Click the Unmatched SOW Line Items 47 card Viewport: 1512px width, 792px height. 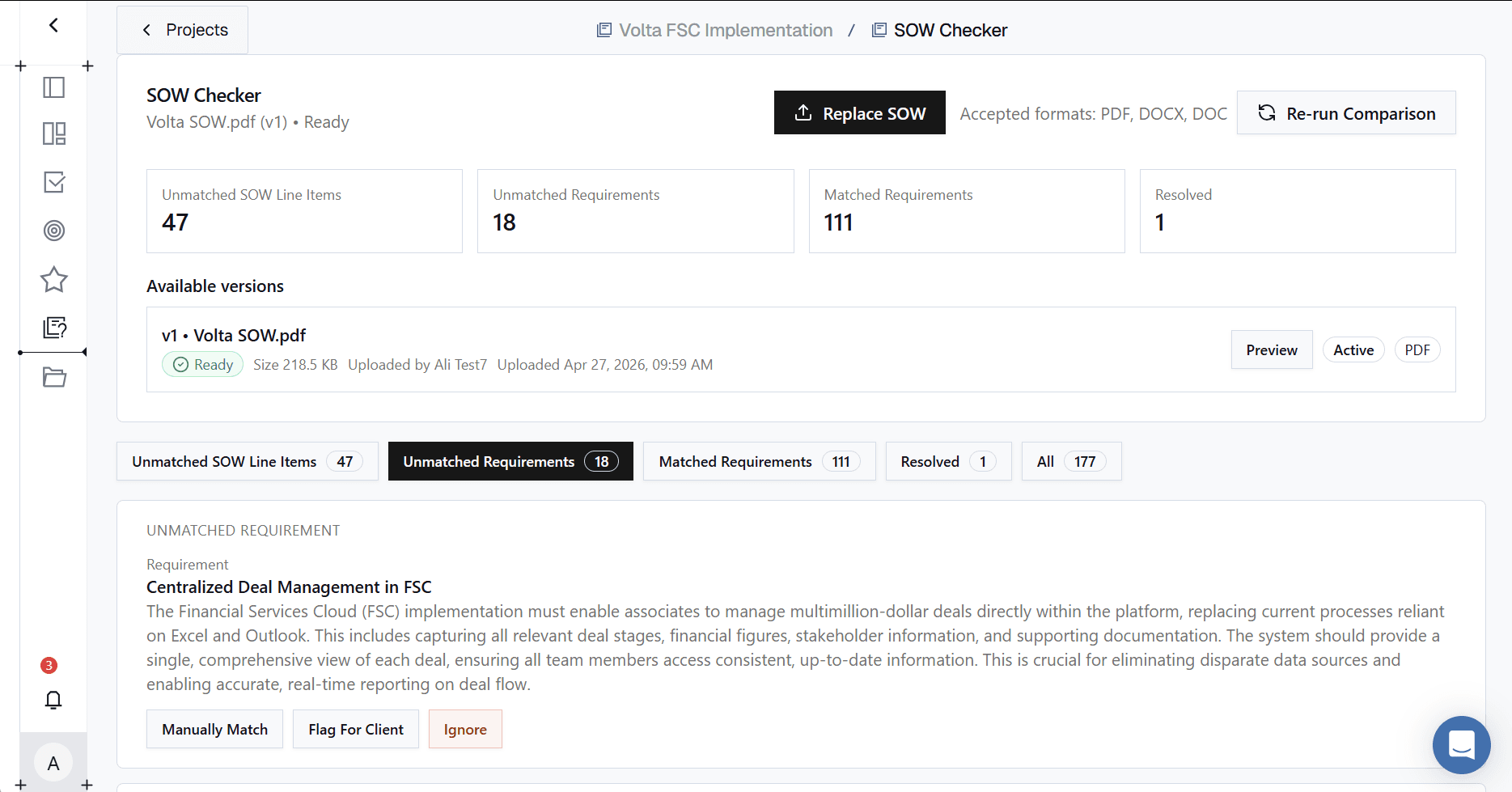(304, 211)
